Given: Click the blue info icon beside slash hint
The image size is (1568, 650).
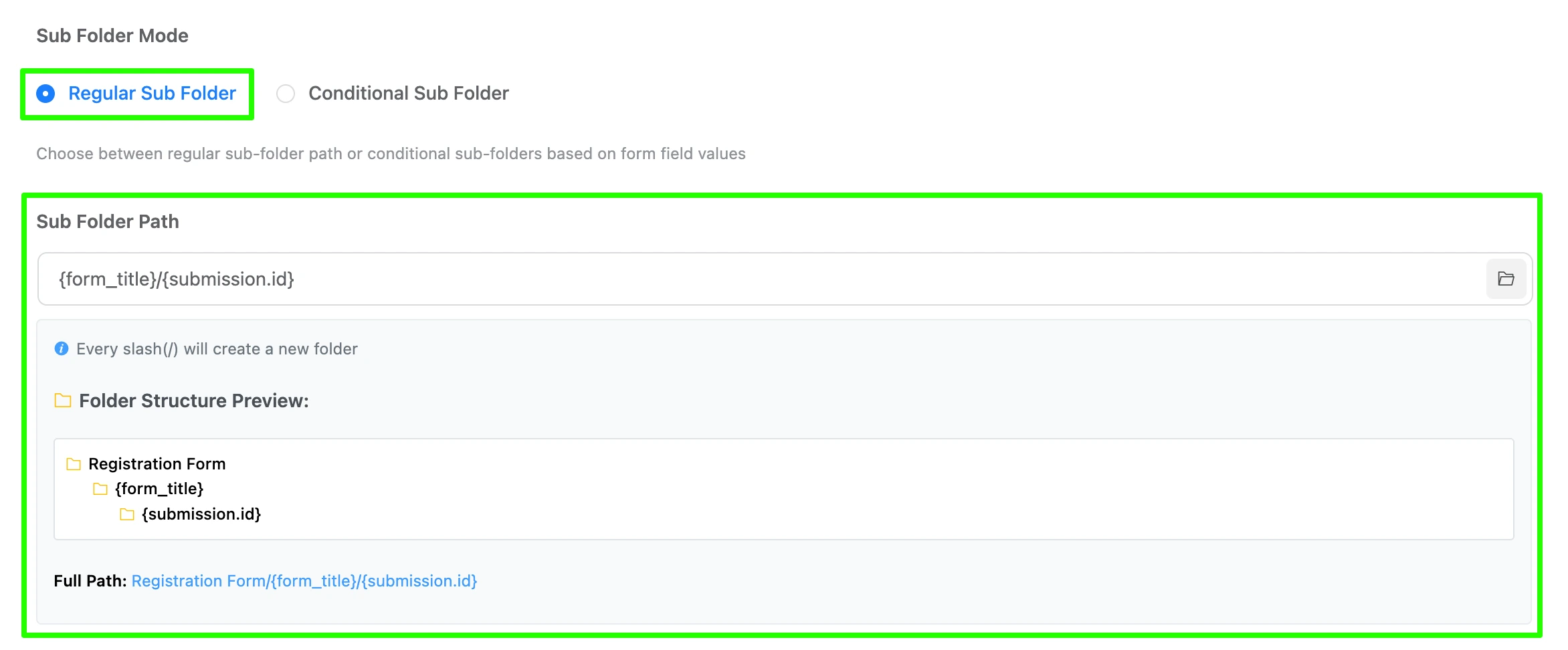Looking at the screenshot, I should coord(62,348).
